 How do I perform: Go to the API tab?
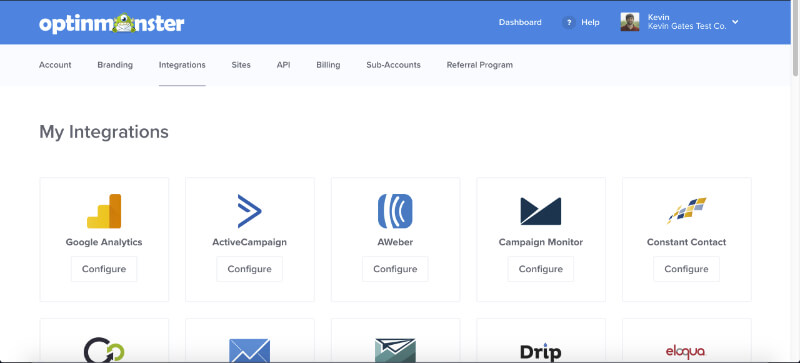(284, 65)
